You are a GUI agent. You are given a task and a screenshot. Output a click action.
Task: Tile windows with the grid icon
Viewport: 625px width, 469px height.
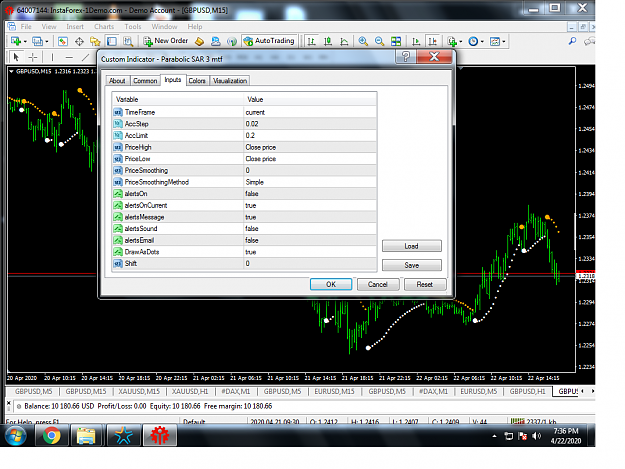pyautogui.click(x=396, y=41)
